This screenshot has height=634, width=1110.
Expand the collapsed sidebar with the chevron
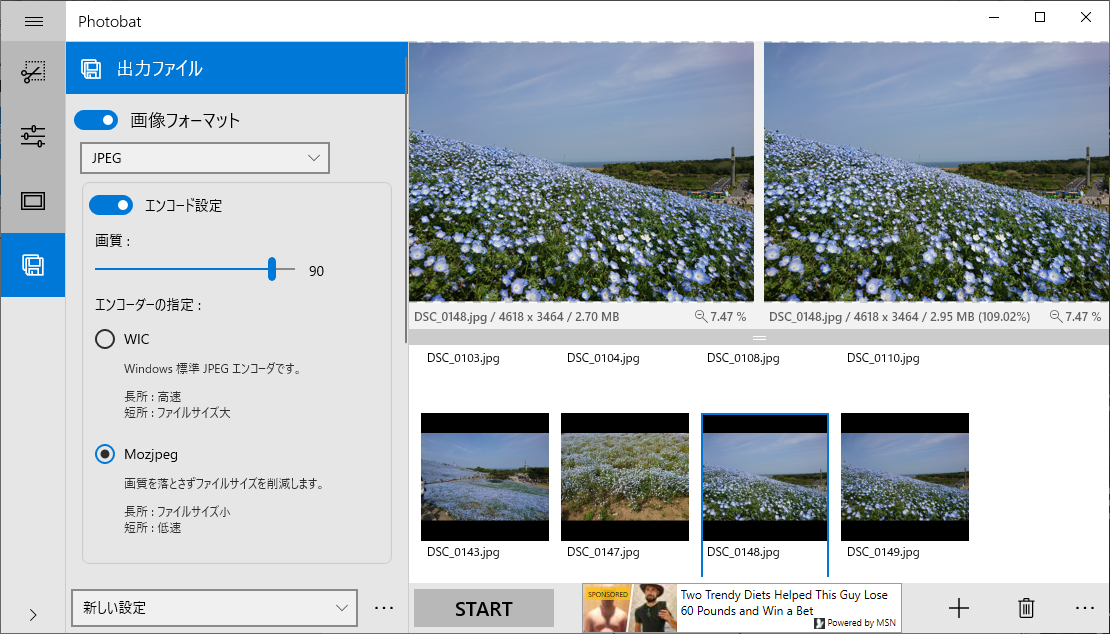click(x=33, y=615)
